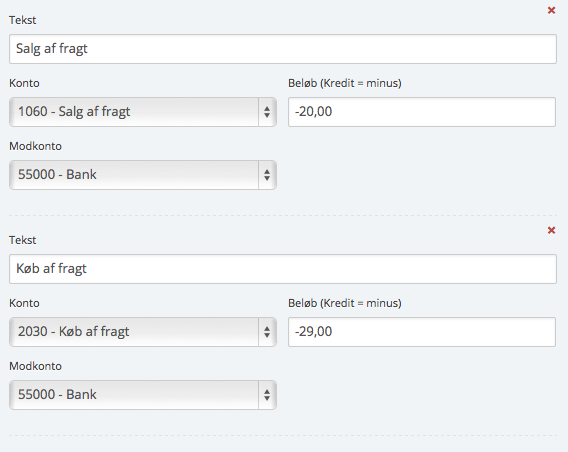This screenshot has height=452, width=568.
Task: Click arrows on first entry's Bank offset selector
Action: [267, 175]
